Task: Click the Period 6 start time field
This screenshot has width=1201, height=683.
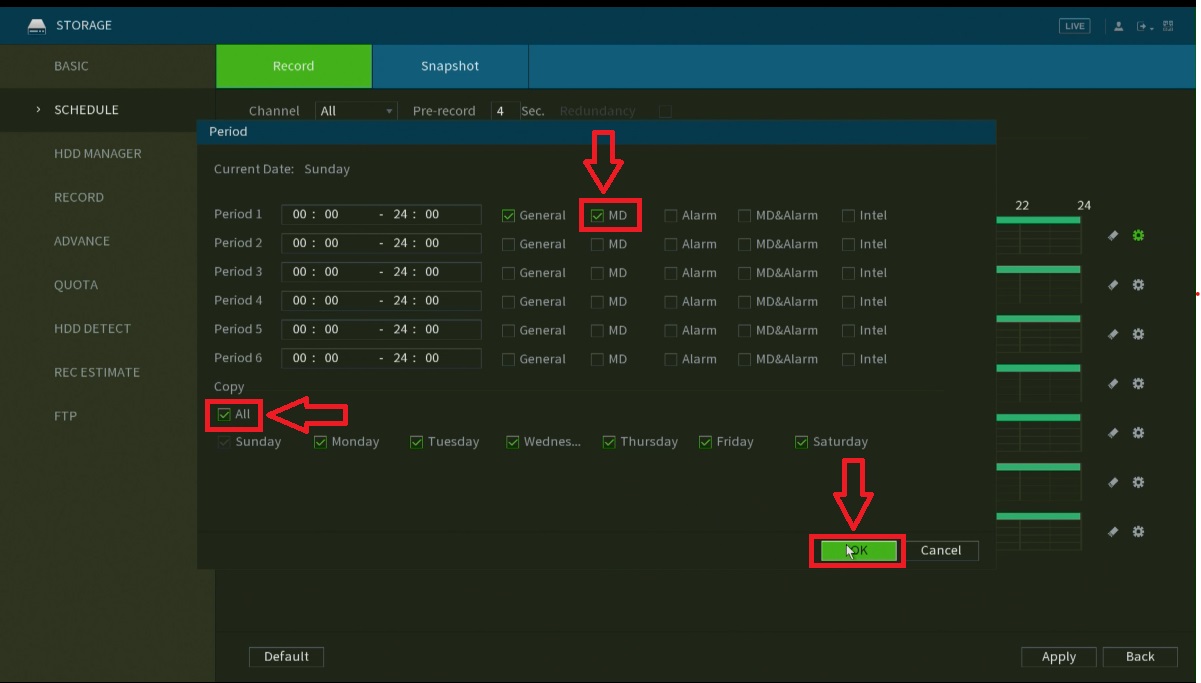Action: click(317, 358)
